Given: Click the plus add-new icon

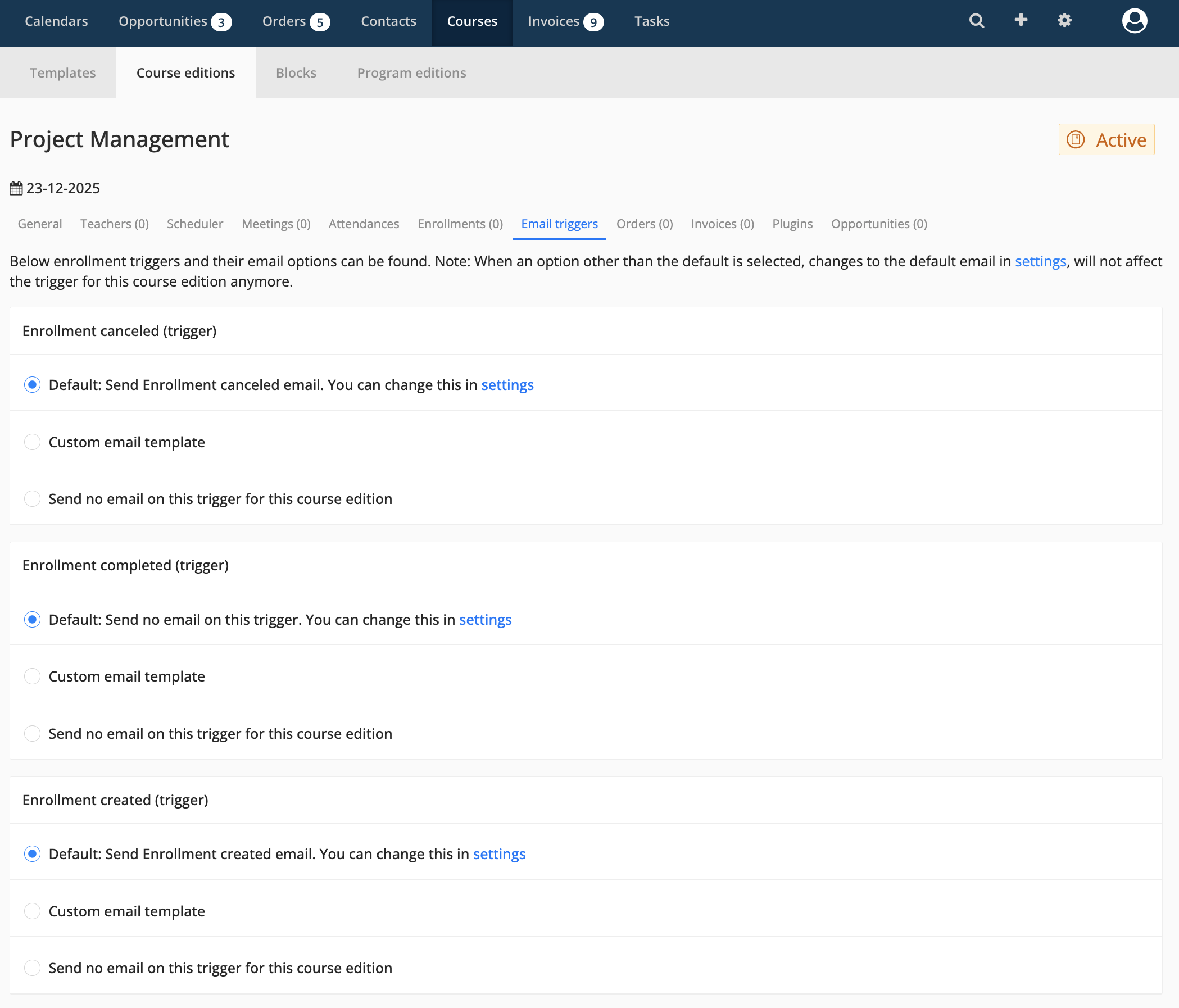Looking at the screenshot, I should click(x=1021, y=20).
